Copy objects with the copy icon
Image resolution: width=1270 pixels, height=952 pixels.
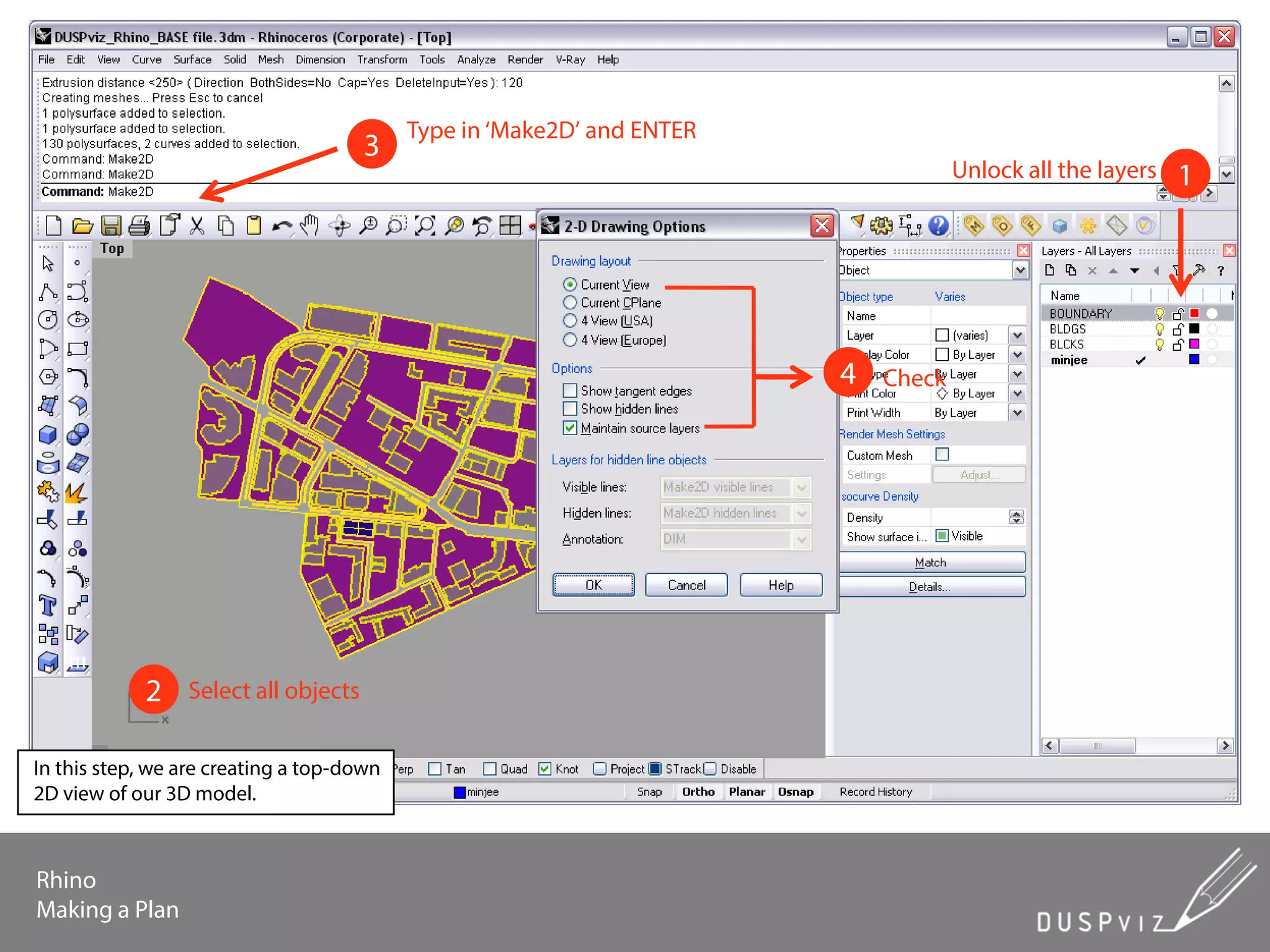point(226,226)
